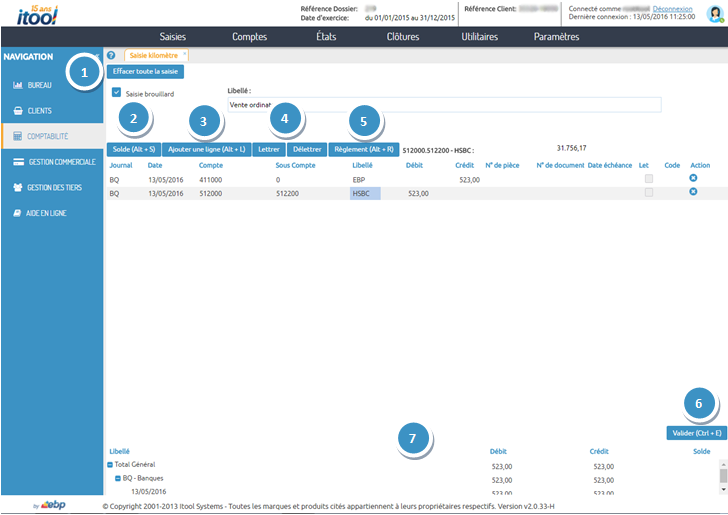Open Gestion des Tiers in sidebar

click(56, 187)
